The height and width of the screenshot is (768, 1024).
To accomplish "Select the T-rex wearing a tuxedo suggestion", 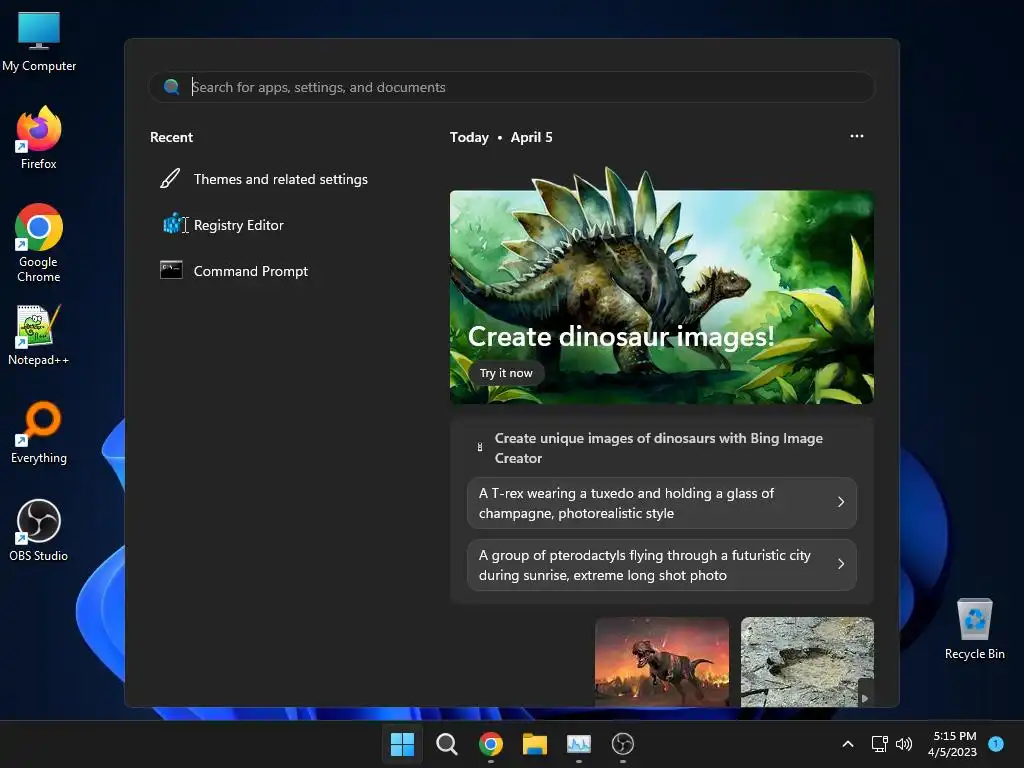I will point(662,503).
